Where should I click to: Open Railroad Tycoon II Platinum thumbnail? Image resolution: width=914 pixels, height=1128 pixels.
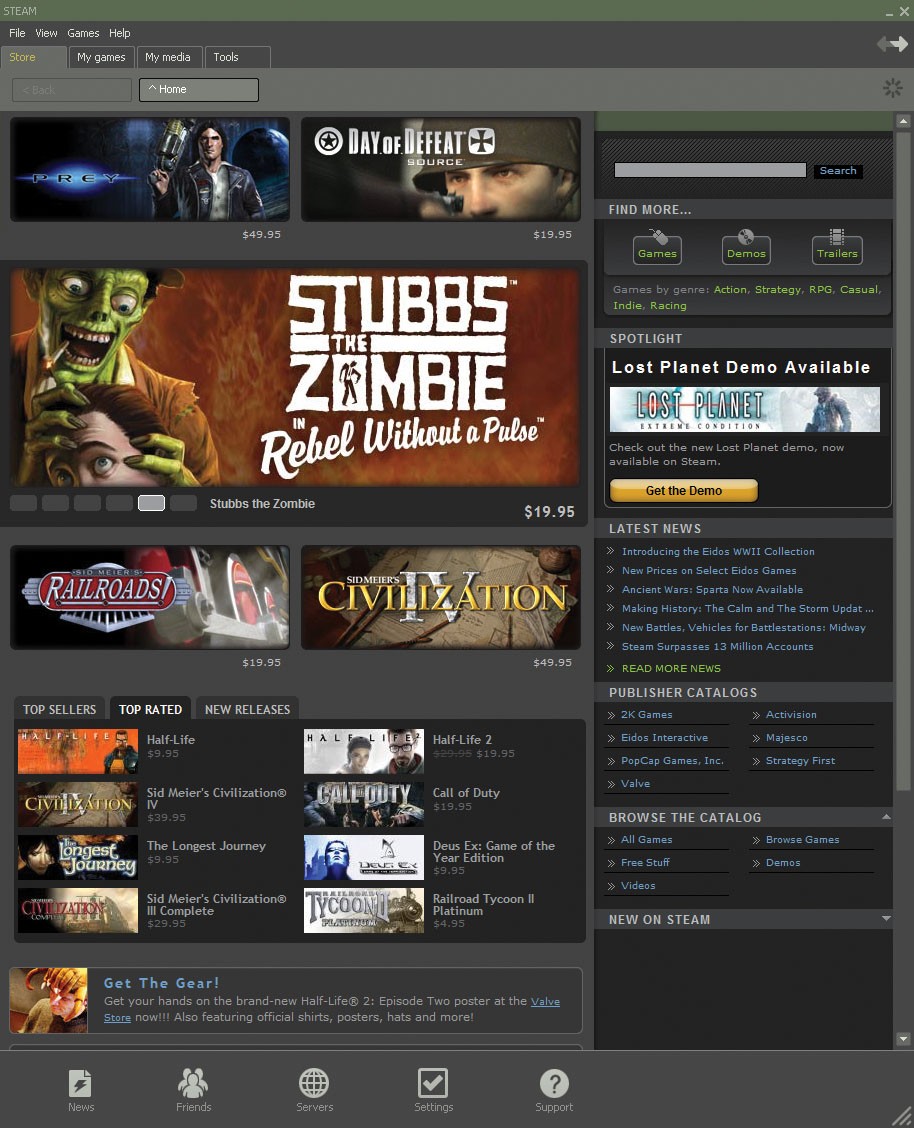[x=364, y=911]
